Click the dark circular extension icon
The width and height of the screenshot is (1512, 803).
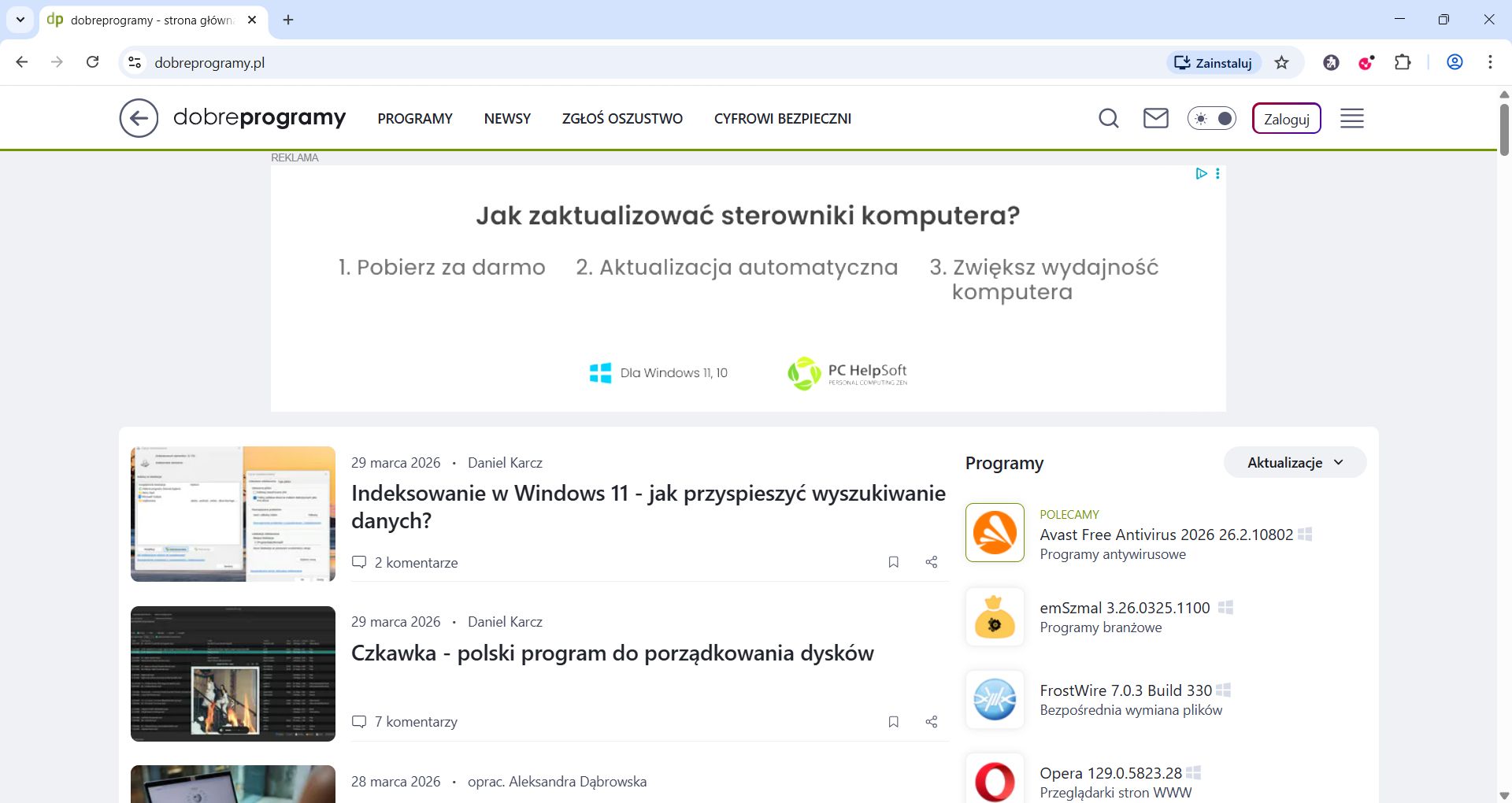(1331, 62)
